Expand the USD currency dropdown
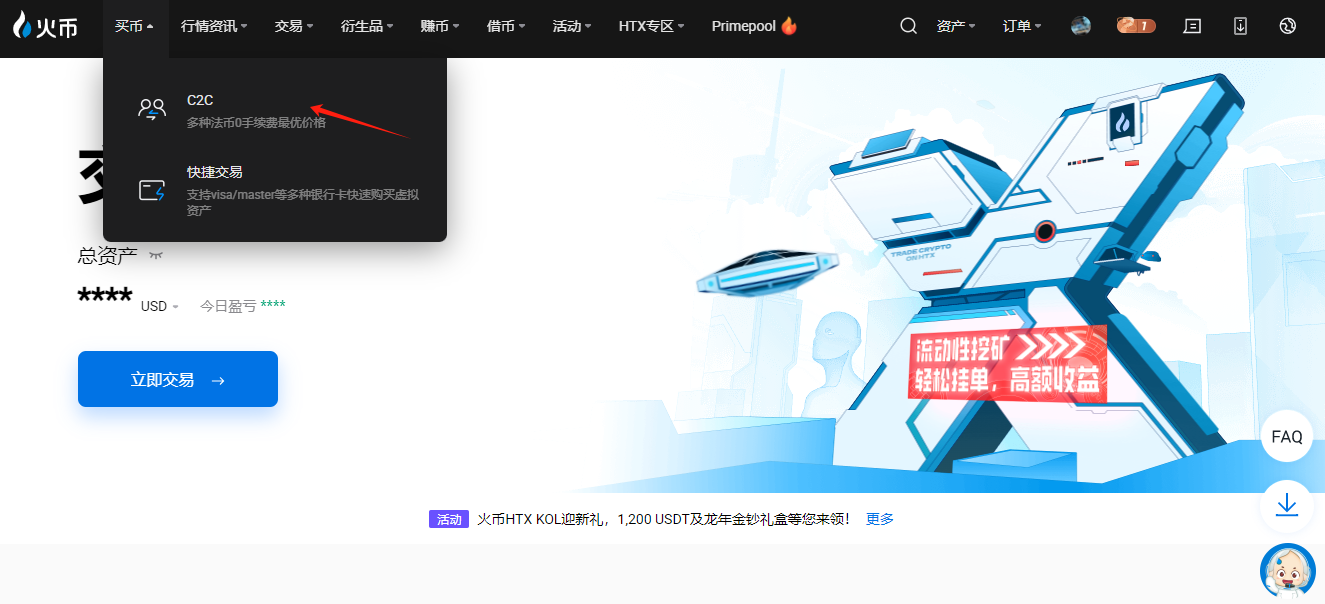Screen dimensions: 1325x604 pyautogui.click(x=159, y=307)
